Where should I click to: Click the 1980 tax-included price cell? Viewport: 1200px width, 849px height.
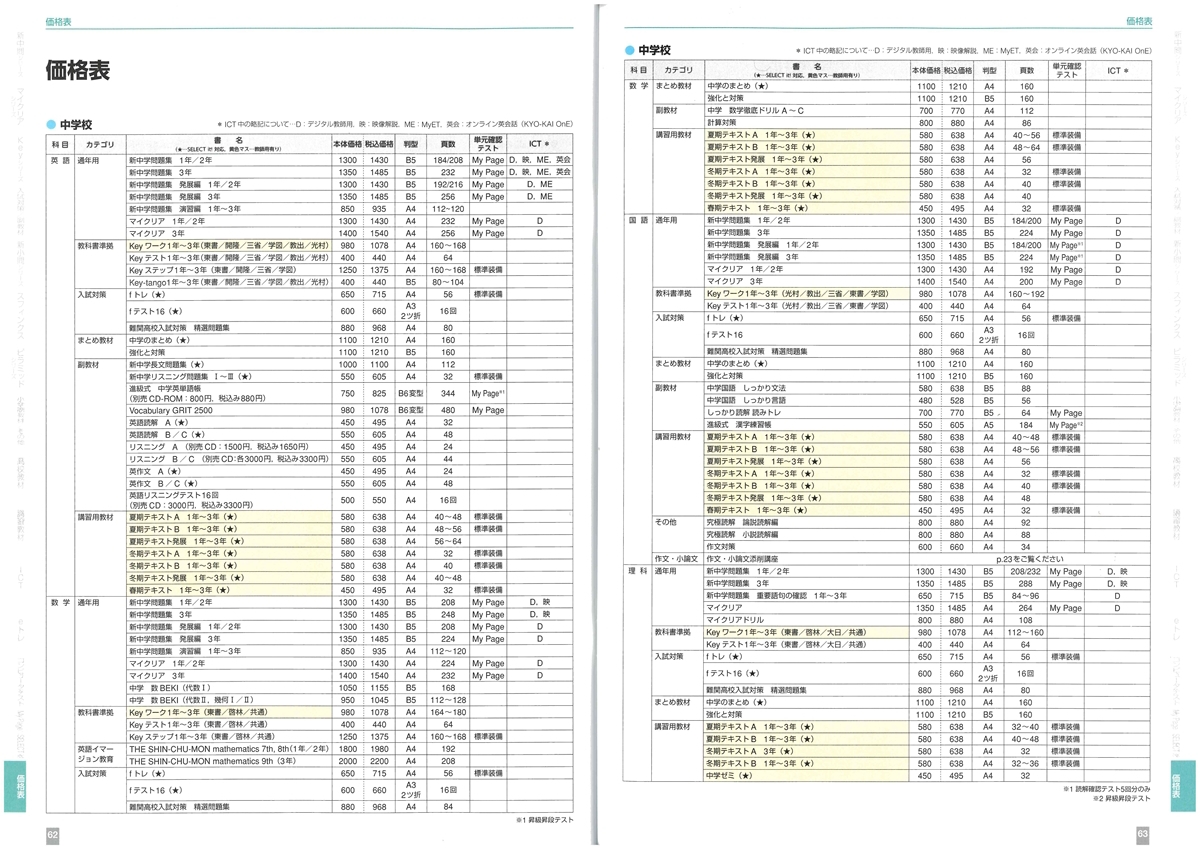(379, 748)
